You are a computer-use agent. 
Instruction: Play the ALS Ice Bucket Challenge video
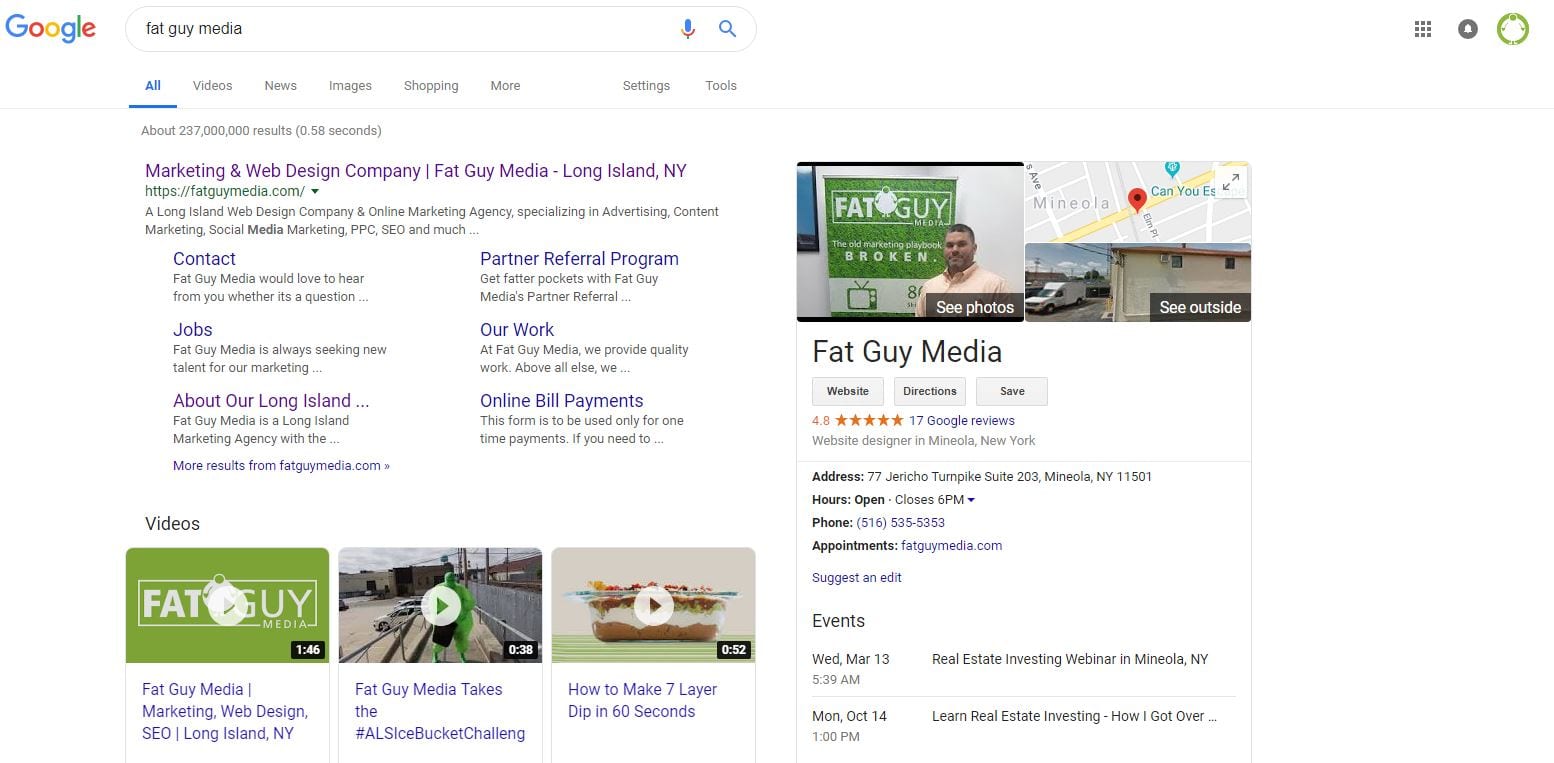click(x=440, y=605)
